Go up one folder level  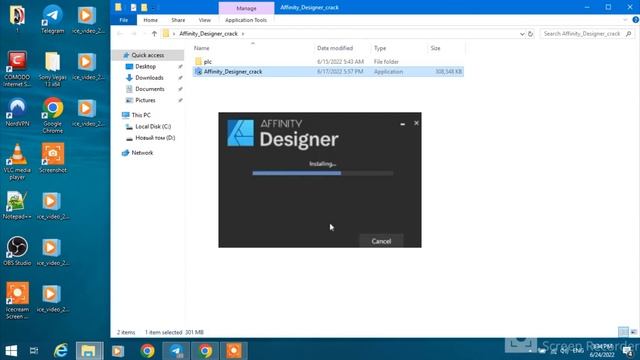pyautogui.click(x=154, y=34)
